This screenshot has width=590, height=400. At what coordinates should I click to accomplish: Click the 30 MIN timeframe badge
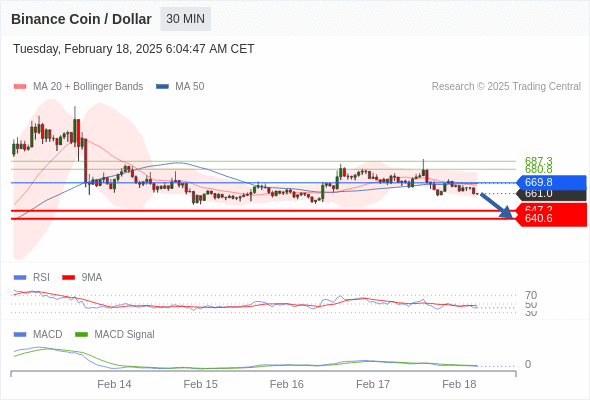click(186, 19)
